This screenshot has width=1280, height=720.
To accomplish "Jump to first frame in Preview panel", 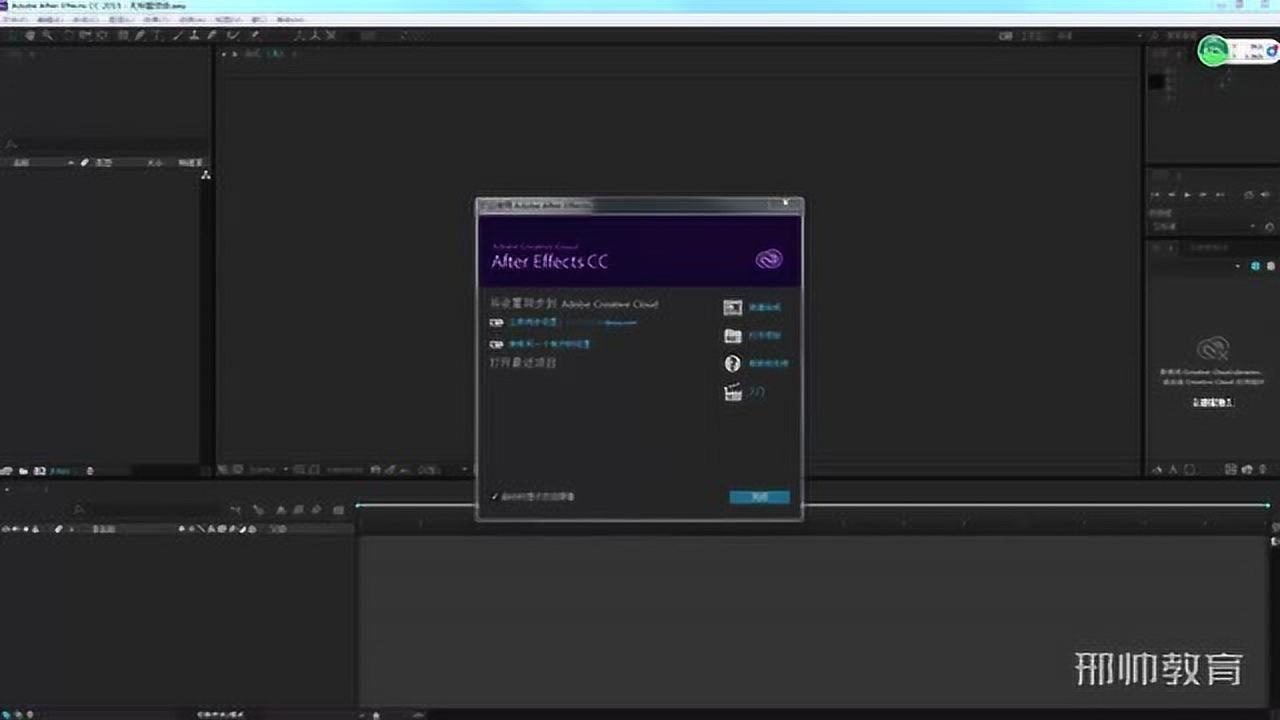I will 1155,195.
